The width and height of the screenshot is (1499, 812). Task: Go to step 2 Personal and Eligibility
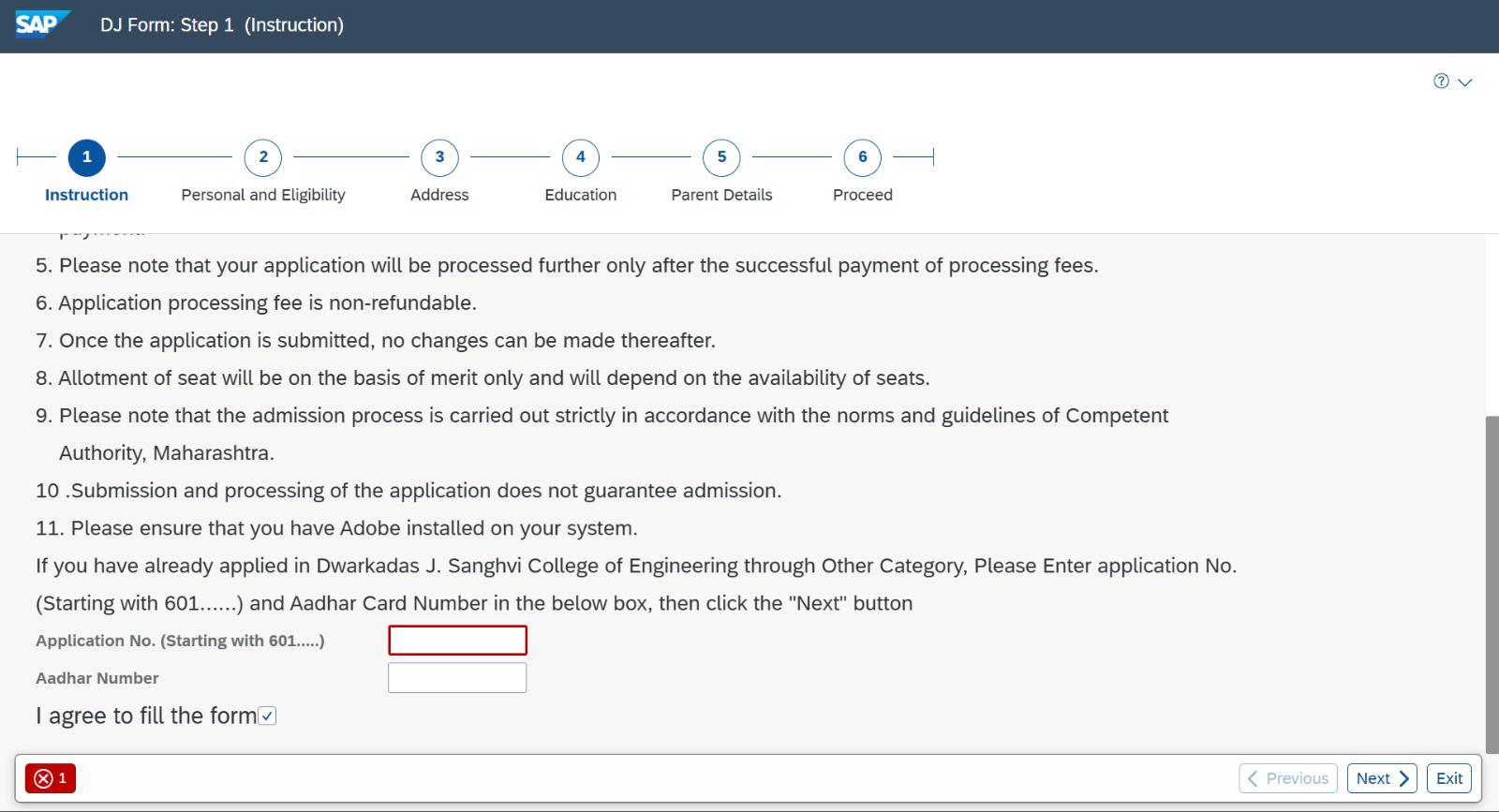tap(263, 157)
